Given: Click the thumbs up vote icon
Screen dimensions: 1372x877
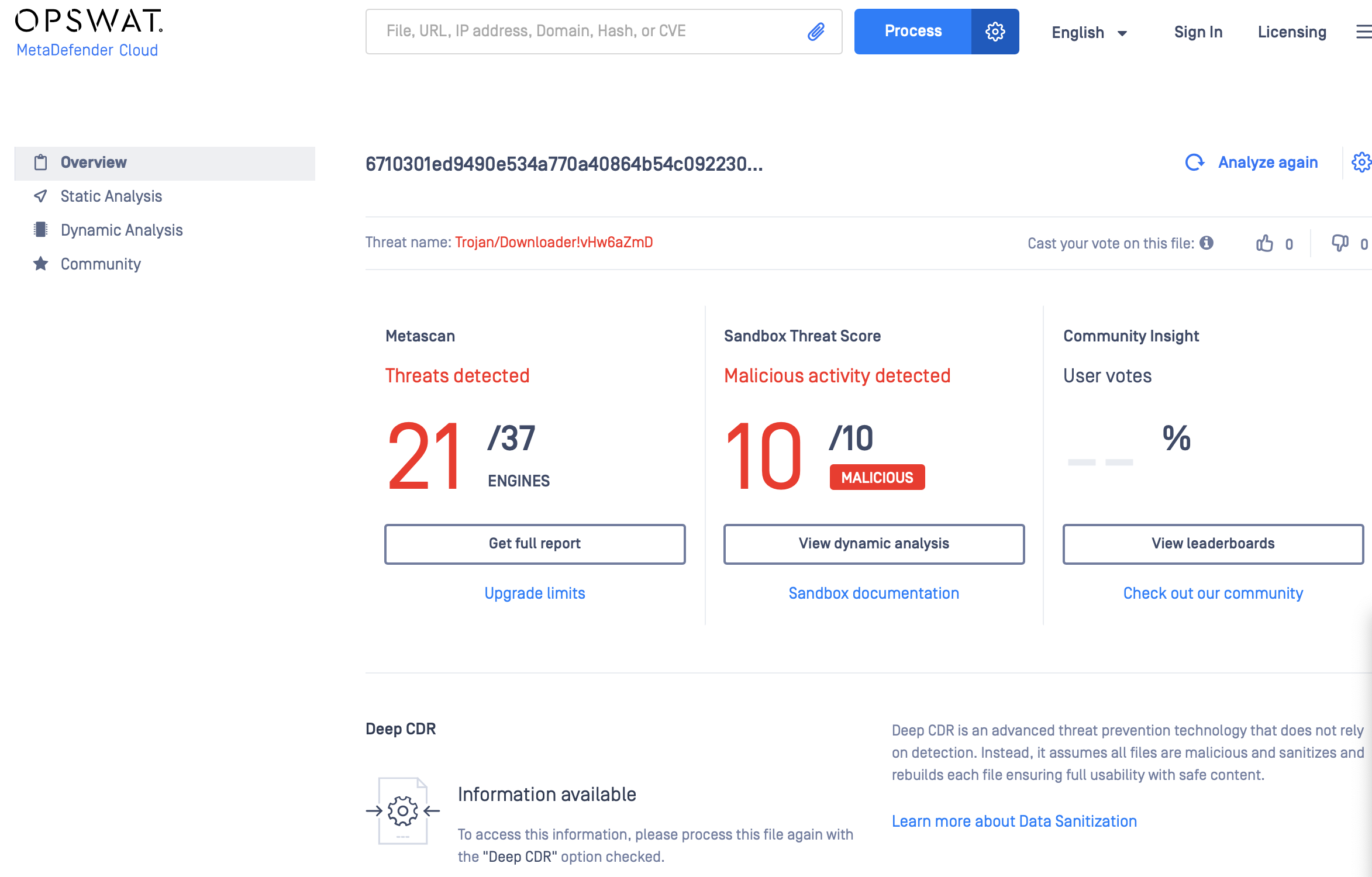Looking at the screenshot, I should [x=1264, y=243].
